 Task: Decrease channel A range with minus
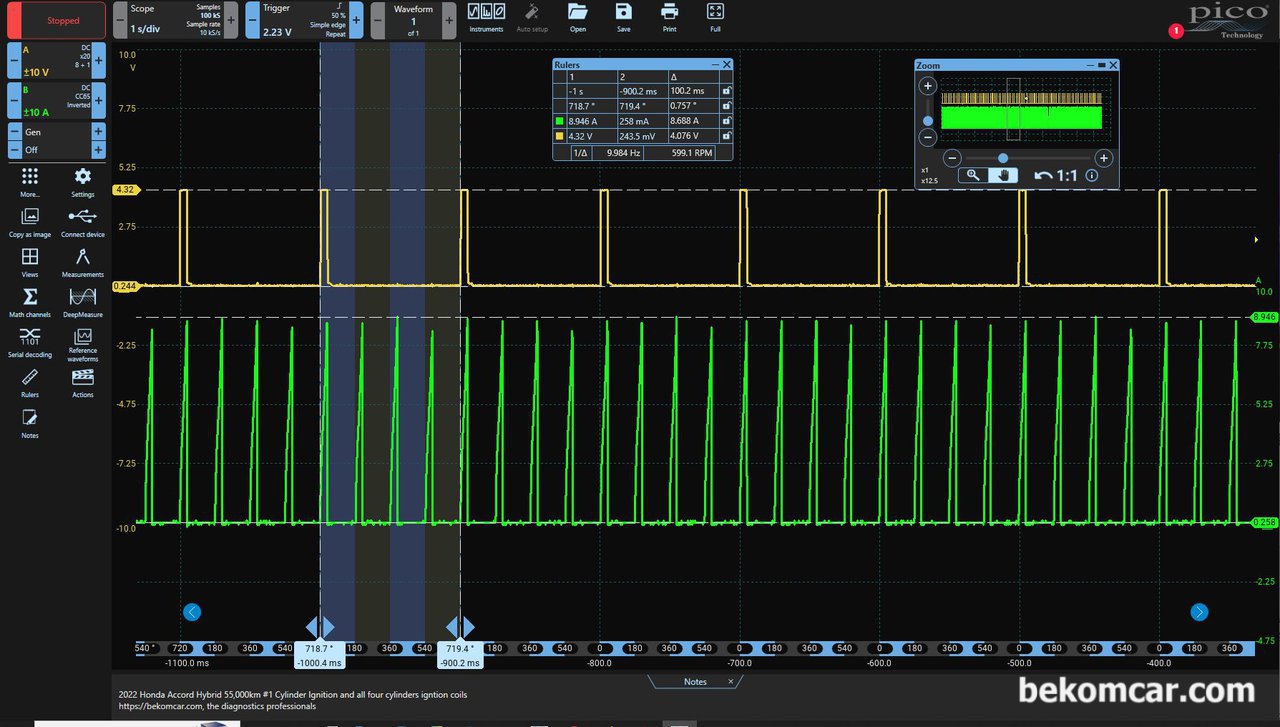pos(14,60)
